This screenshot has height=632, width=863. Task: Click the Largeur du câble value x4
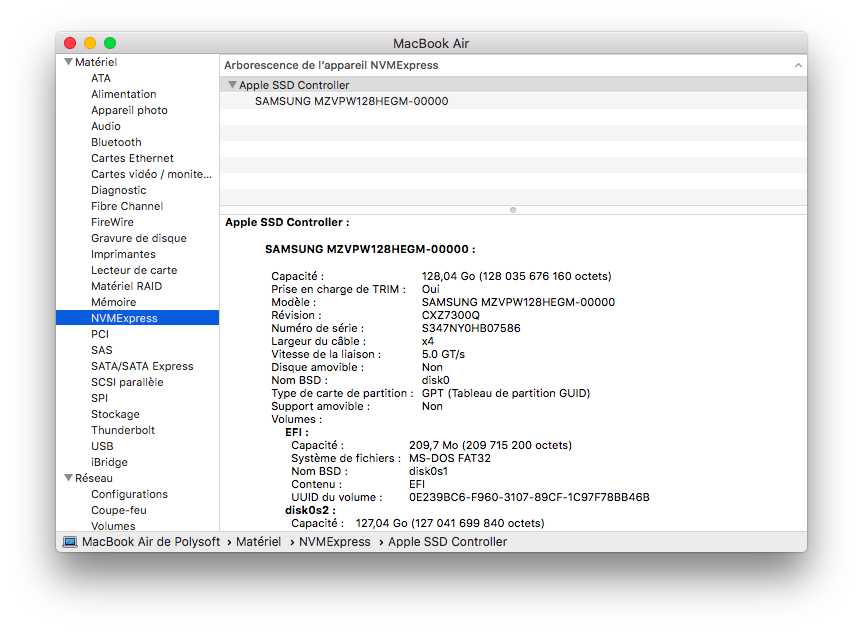click(428, 341)
